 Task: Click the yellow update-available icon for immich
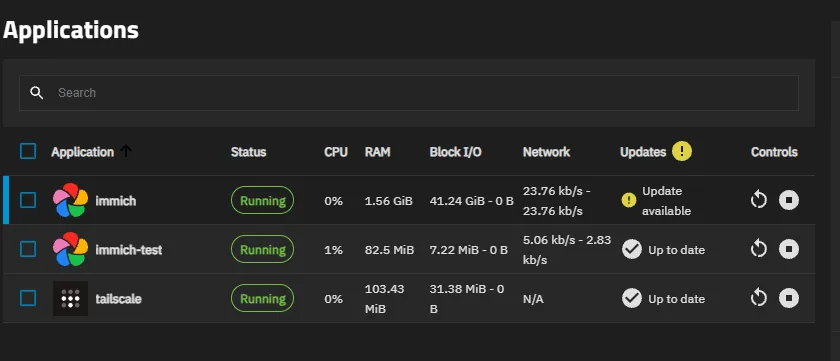pos(628,200)
